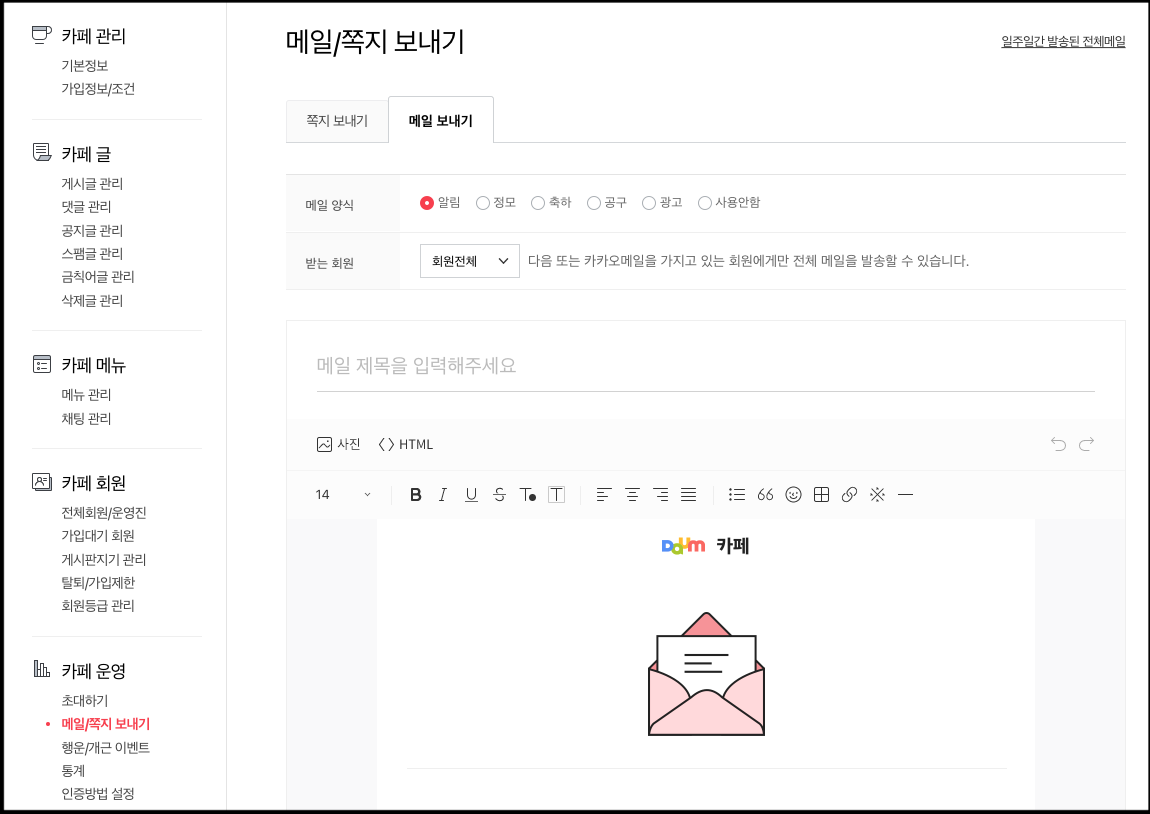Open 전체회원/운영진 list

103,513
